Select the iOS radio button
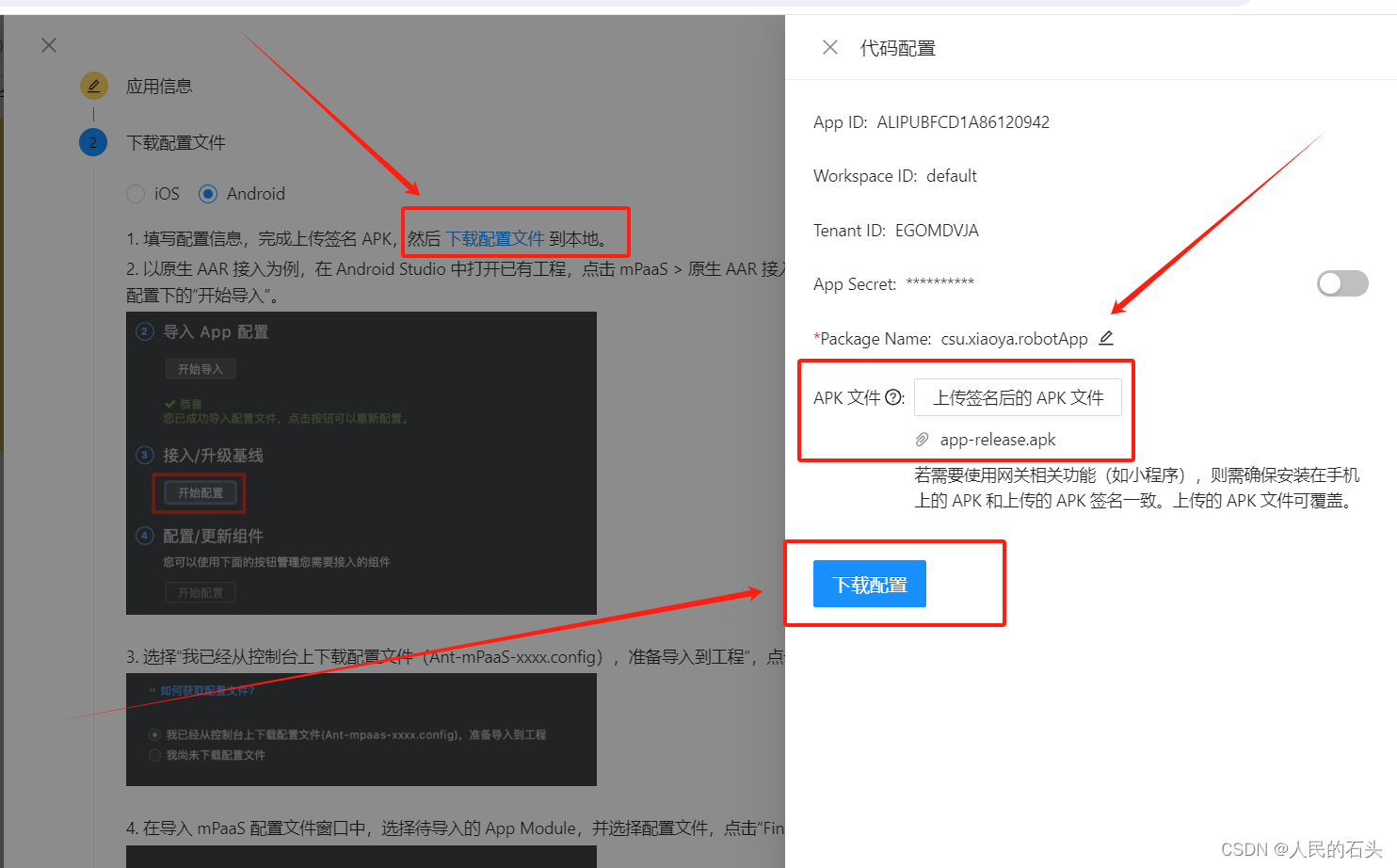Viewport: 1397px width, 868px height. (x=136, y=193)
